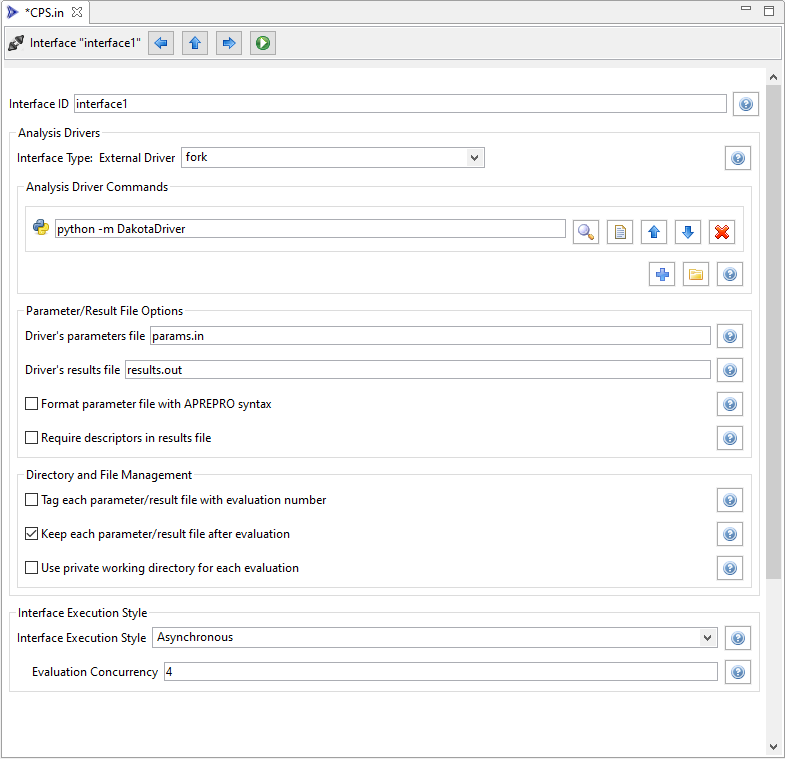
Task: Add new analysis driver with plus icon
Action: click(x=662, y=274)
